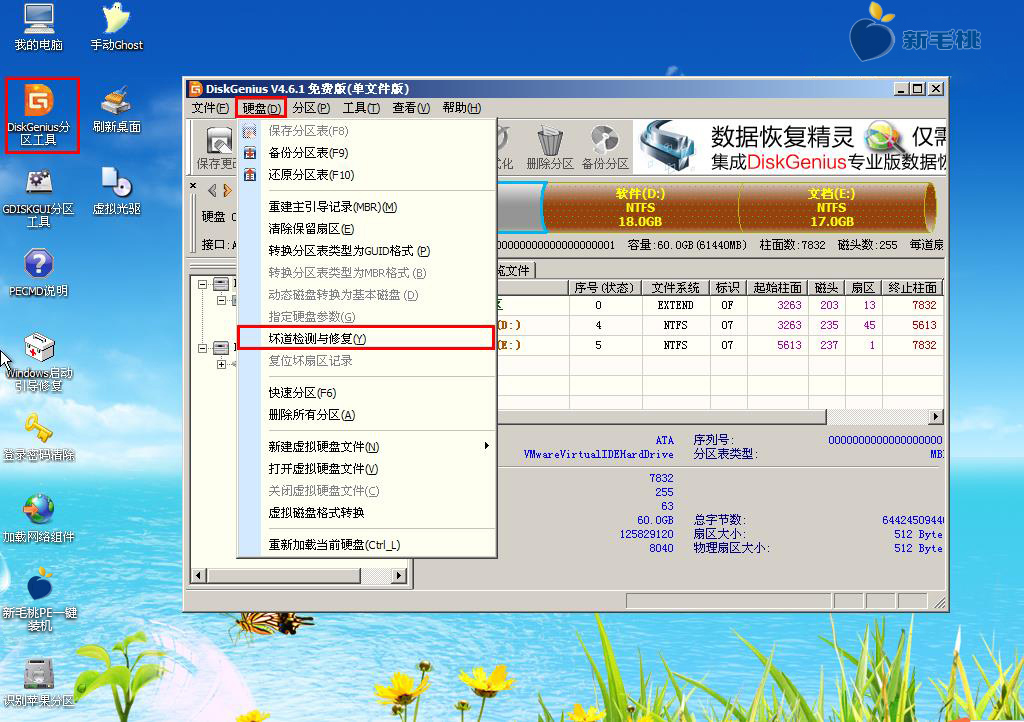1024x722 pixels.
Task: Open the 文件(F) menu
Action: [210, 108]
